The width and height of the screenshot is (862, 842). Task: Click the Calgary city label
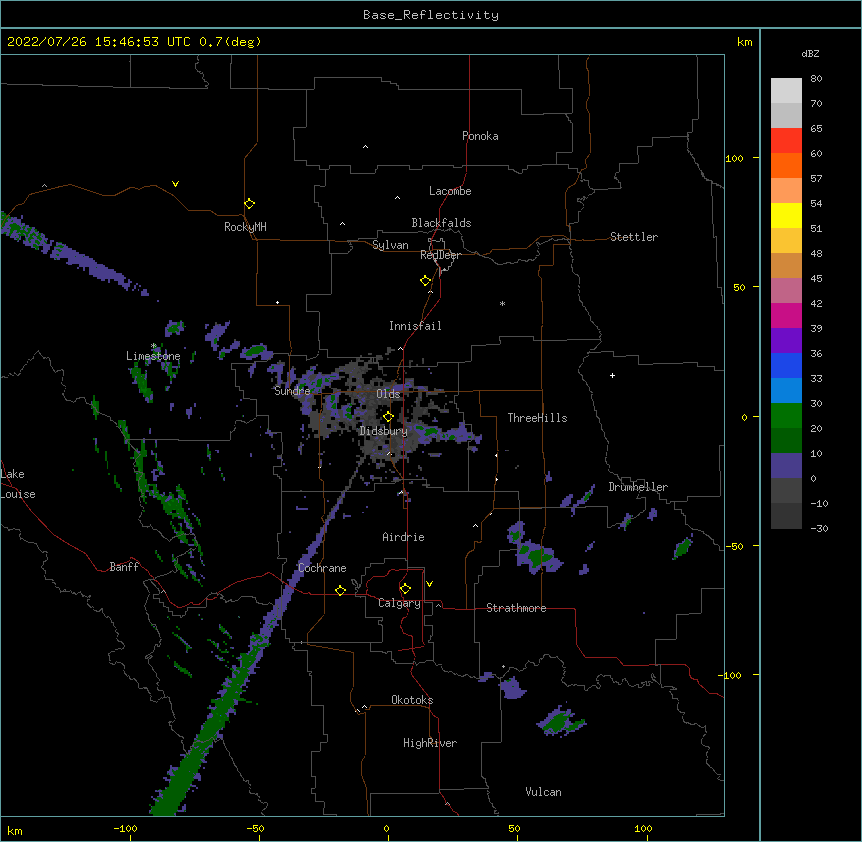click(x=399, y=603)
